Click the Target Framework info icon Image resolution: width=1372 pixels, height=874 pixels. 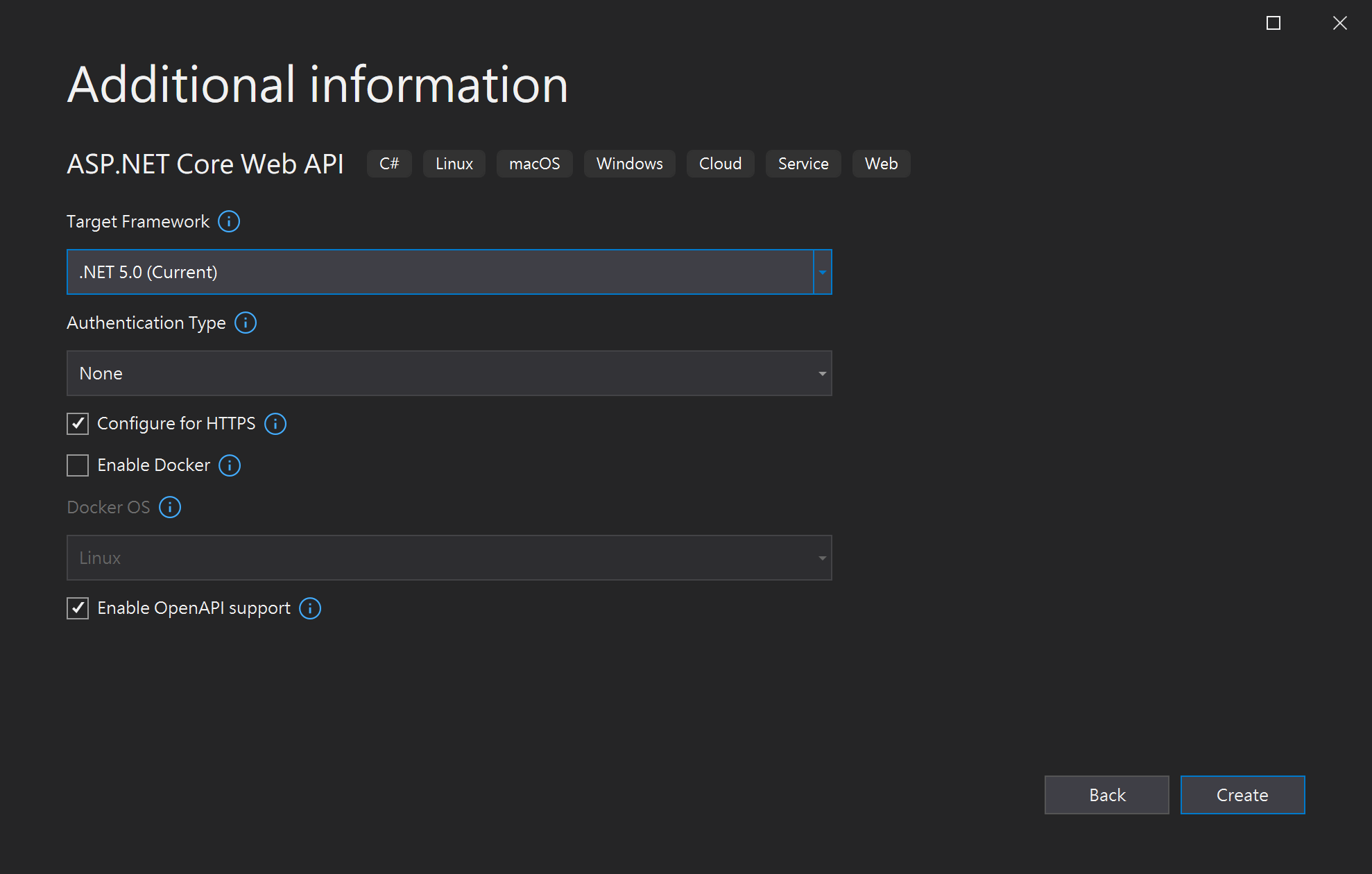pyautogui.click(x=232, y=221)
